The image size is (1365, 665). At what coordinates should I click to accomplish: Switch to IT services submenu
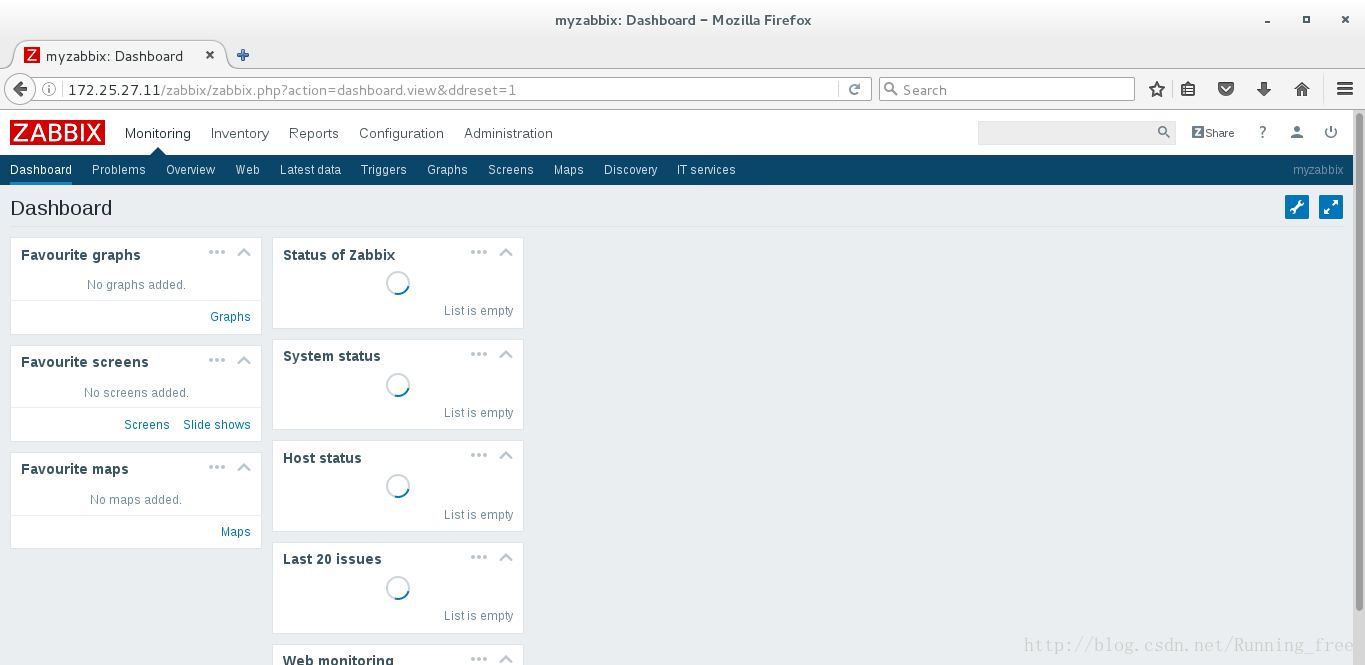[706, 170]
